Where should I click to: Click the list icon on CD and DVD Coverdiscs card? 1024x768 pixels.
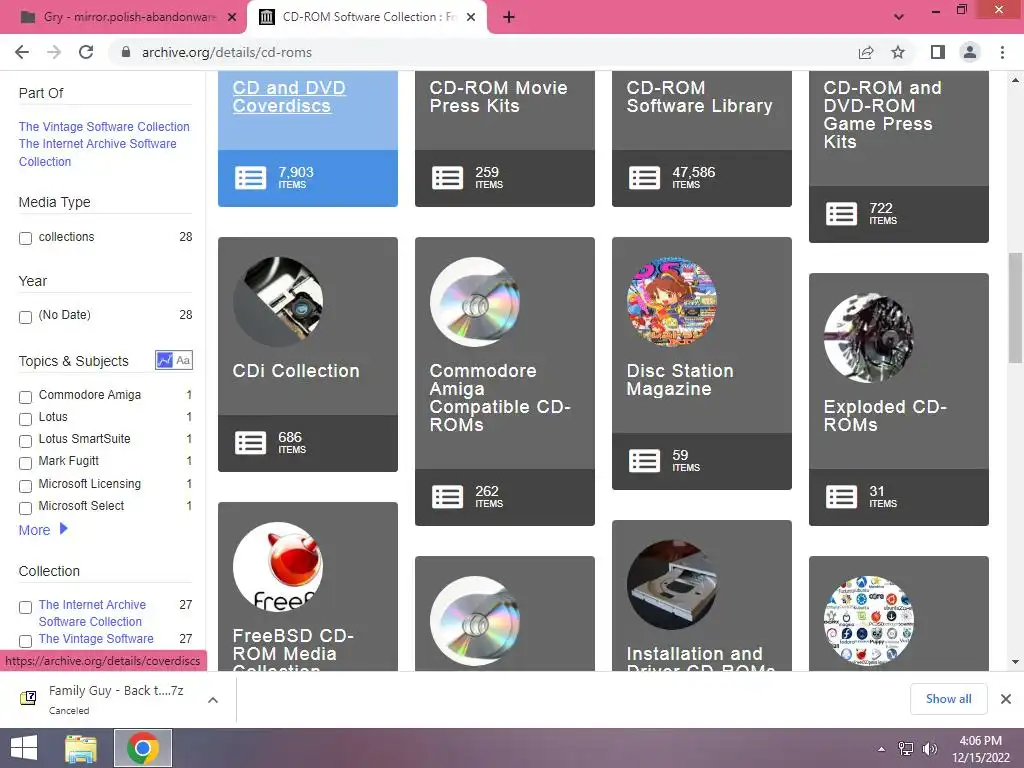coord(251,178)
